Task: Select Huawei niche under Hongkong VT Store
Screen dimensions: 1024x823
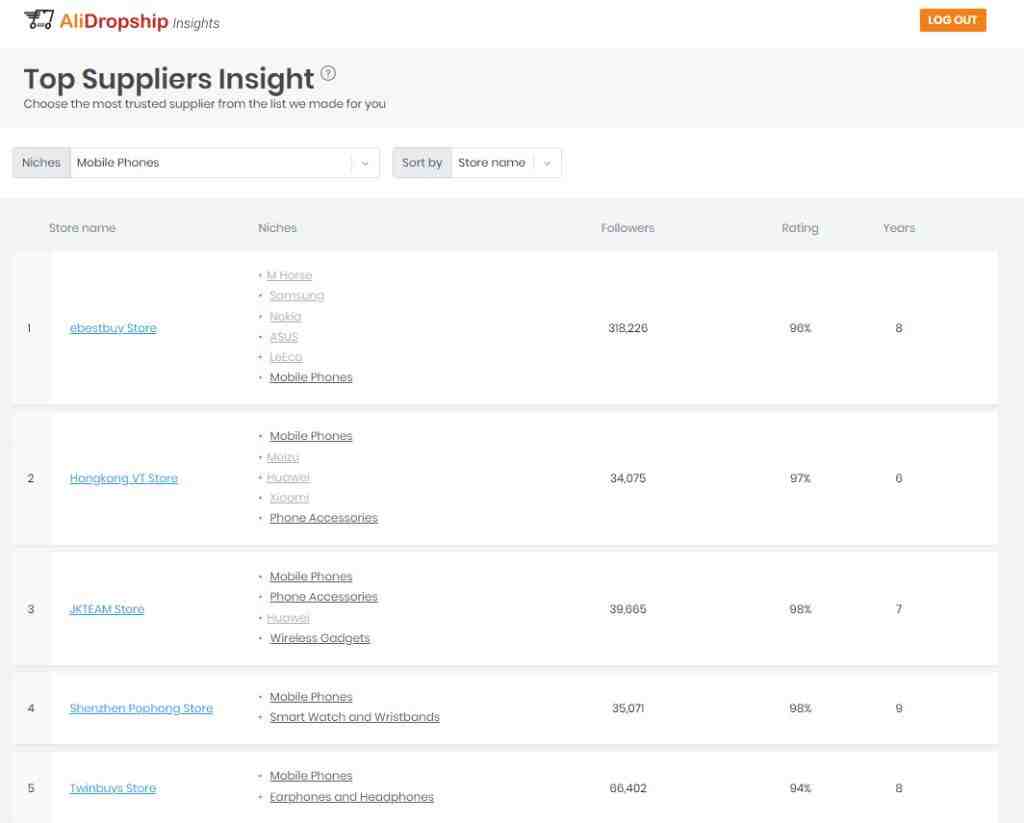Action: [288, 477]
